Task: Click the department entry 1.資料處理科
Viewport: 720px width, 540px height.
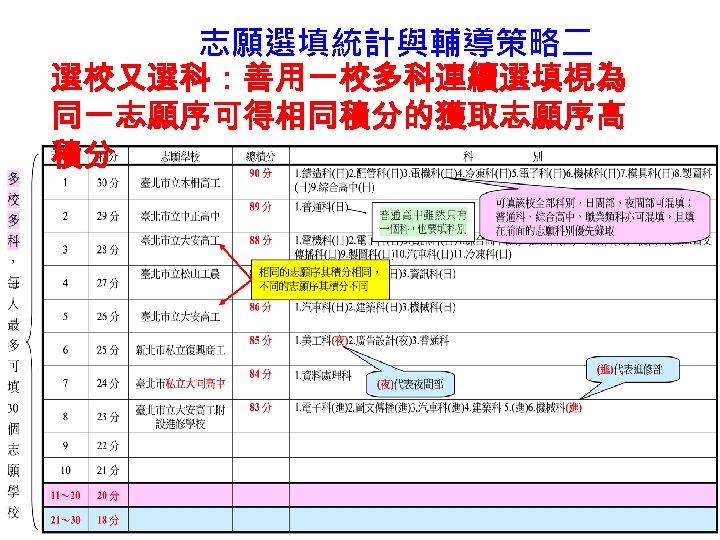Action: point(323,376)
